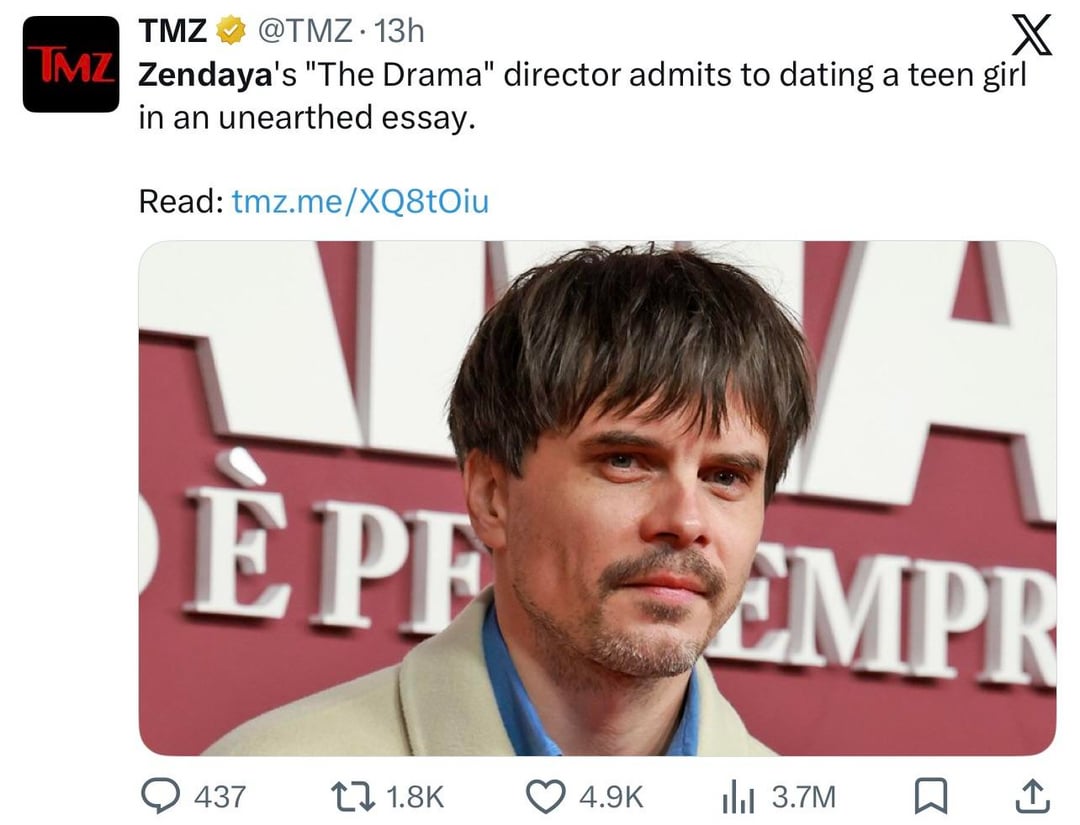1080x825 pixels.
Task: Click the TMZ display name
Action: [x=172, y=32]
